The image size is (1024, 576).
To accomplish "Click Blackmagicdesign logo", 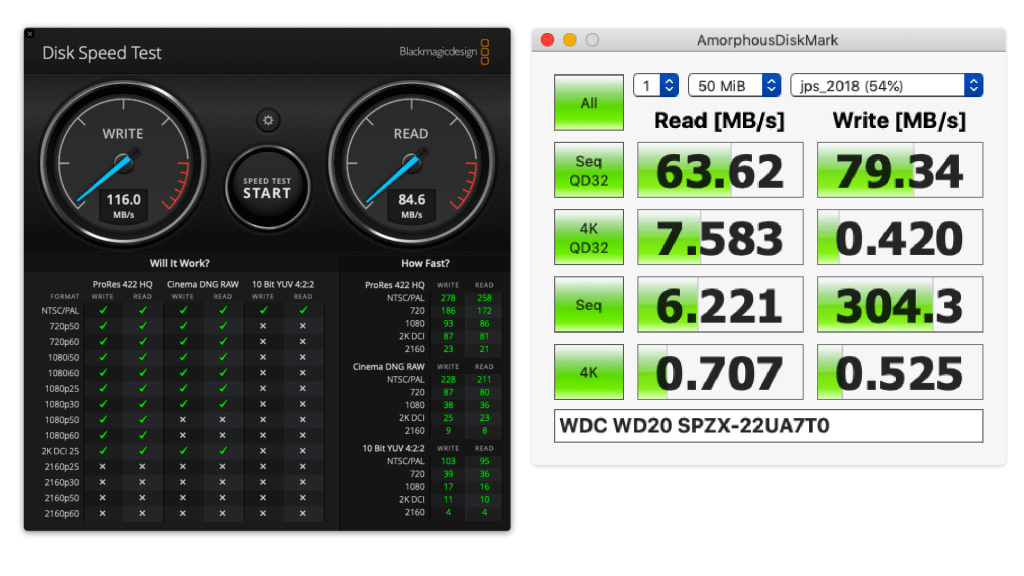I will pos(444,52).
